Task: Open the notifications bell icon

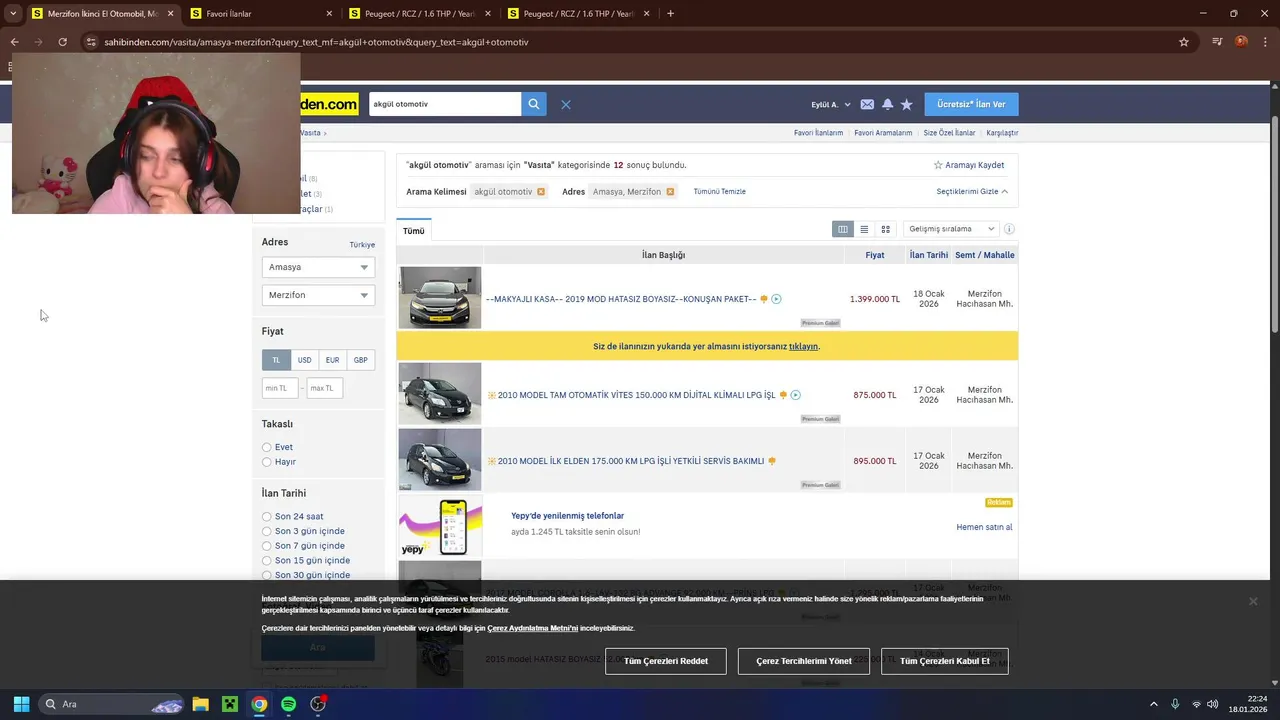Action: point(887,104)
